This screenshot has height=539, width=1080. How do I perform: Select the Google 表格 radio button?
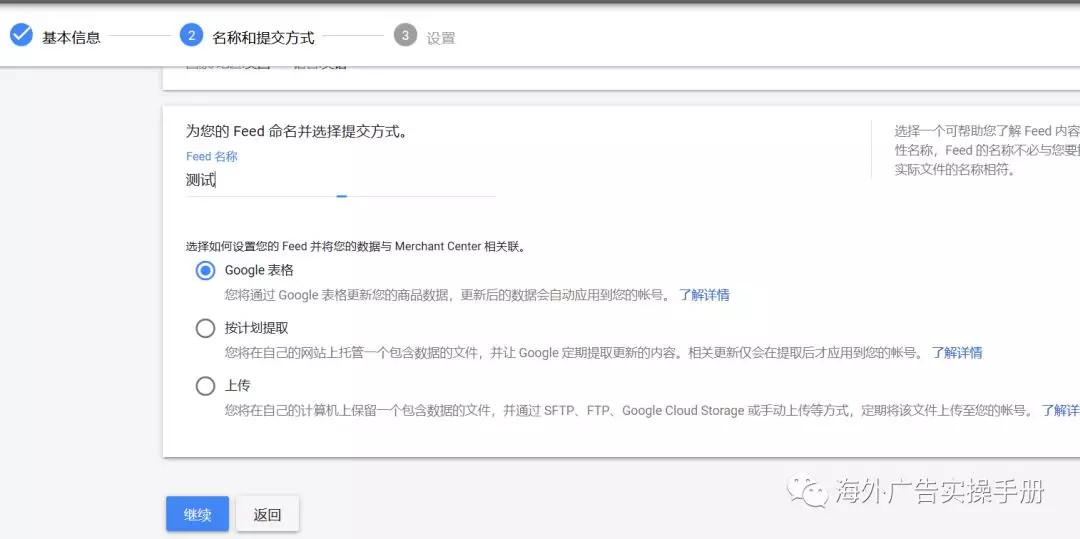205,270
